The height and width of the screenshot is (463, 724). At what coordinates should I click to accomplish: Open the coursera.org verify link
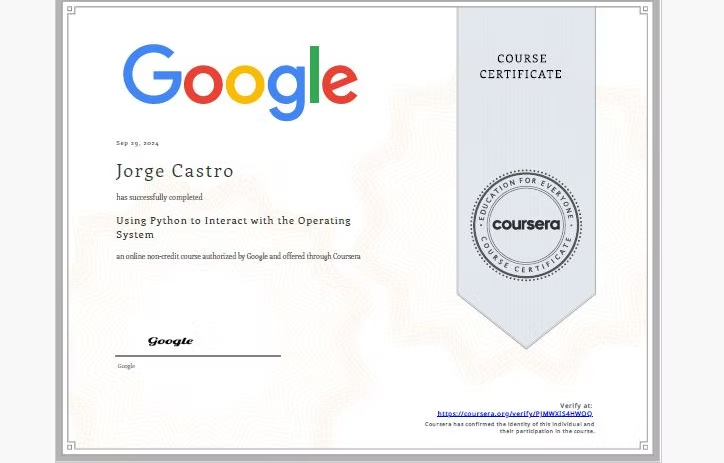click(x=515, y=413)
